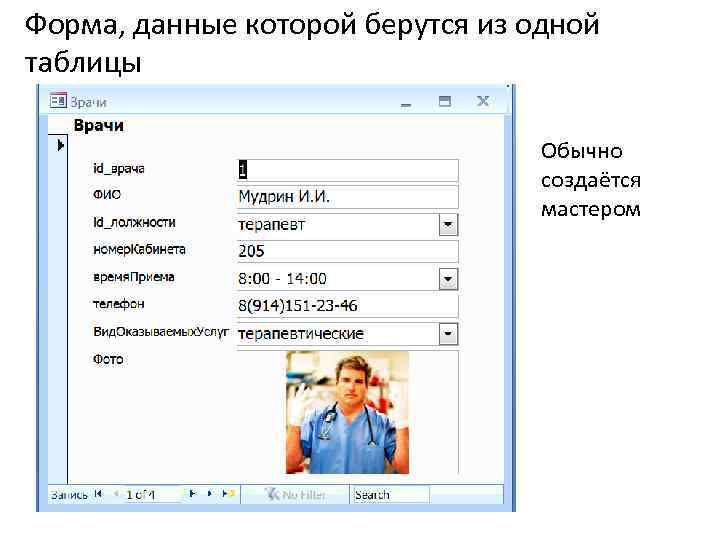Click the Запись label in navigation bar
The height and width of the screenshot is (540, 720).
point(69,495)
